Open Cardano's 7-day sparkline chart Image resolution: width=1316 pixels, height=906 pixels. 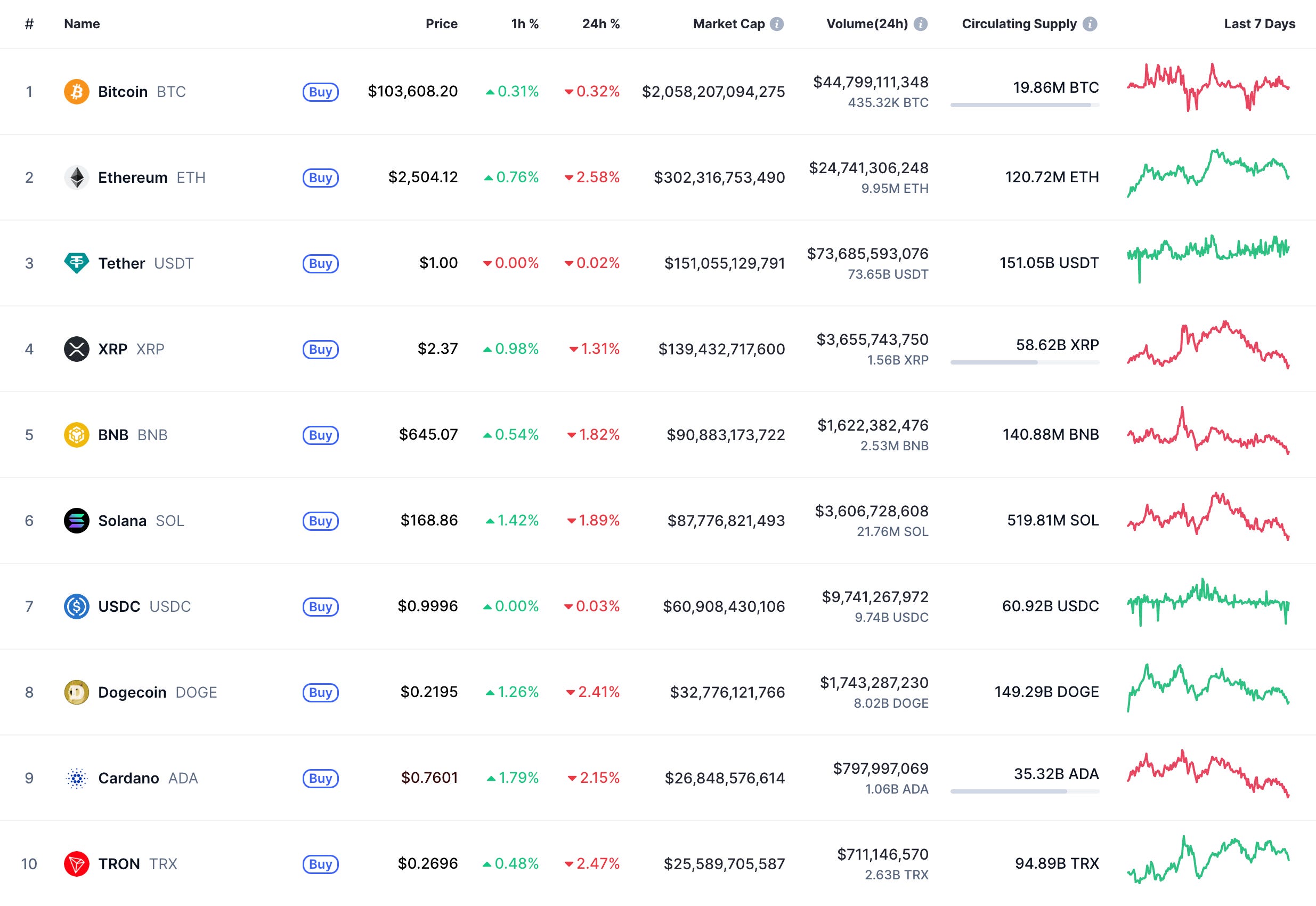1208,773
